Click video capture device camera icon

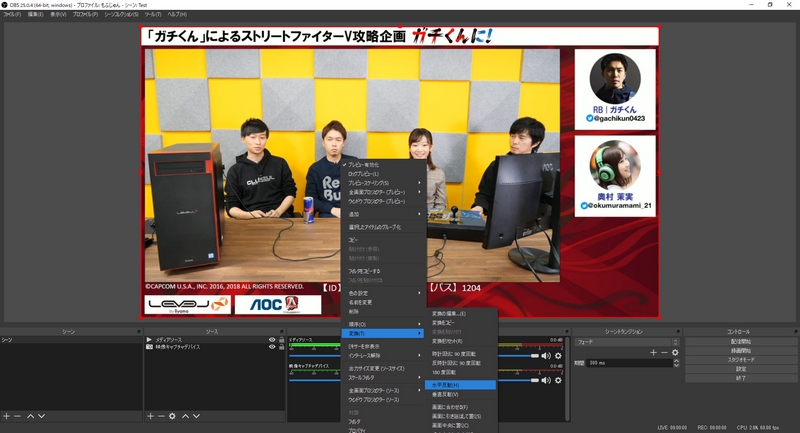pos(149,347)
